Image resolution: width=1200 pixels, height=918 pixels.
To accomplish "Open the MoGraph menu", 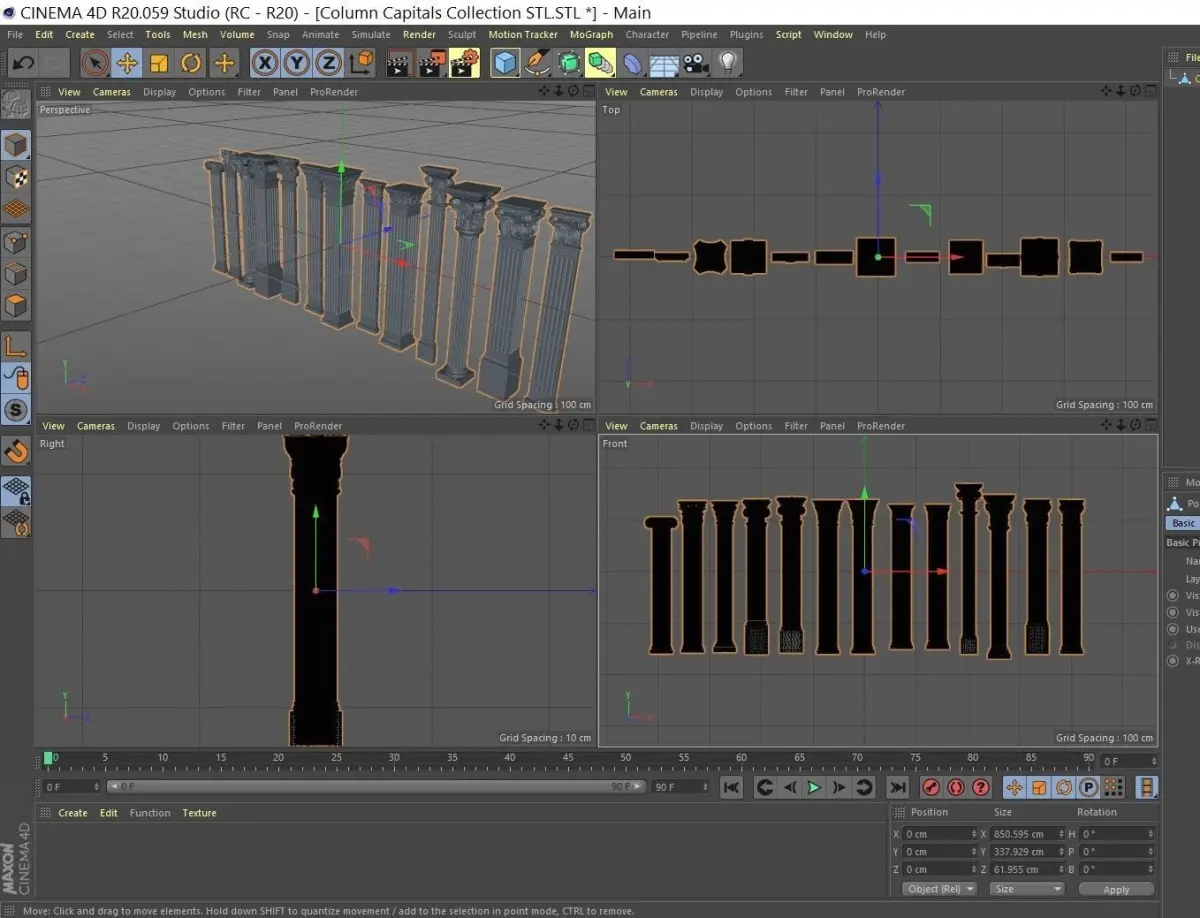I will click(x=591, y=34).
